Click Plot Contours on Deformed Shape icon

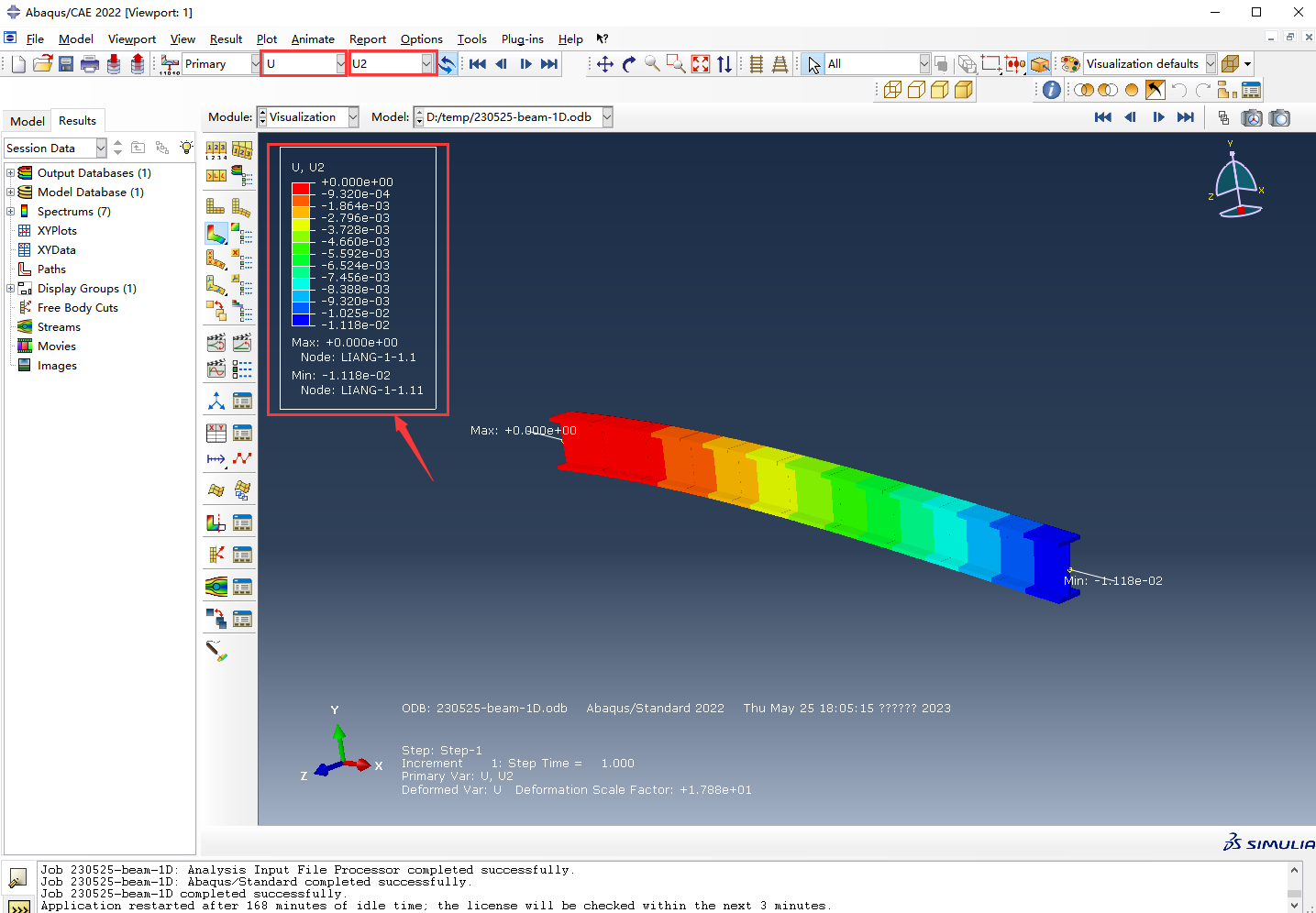[x=216, y=233]
